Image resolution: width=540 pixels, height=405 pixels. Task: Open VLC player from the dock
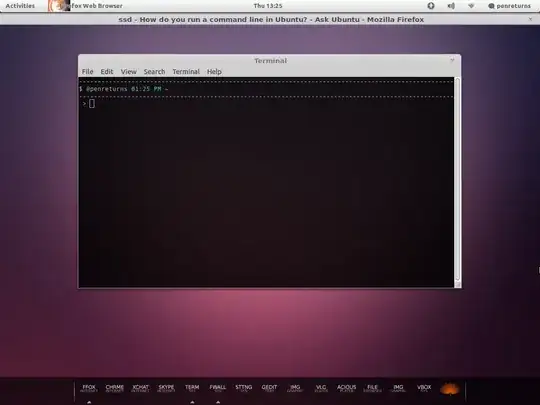coord(321,388)
